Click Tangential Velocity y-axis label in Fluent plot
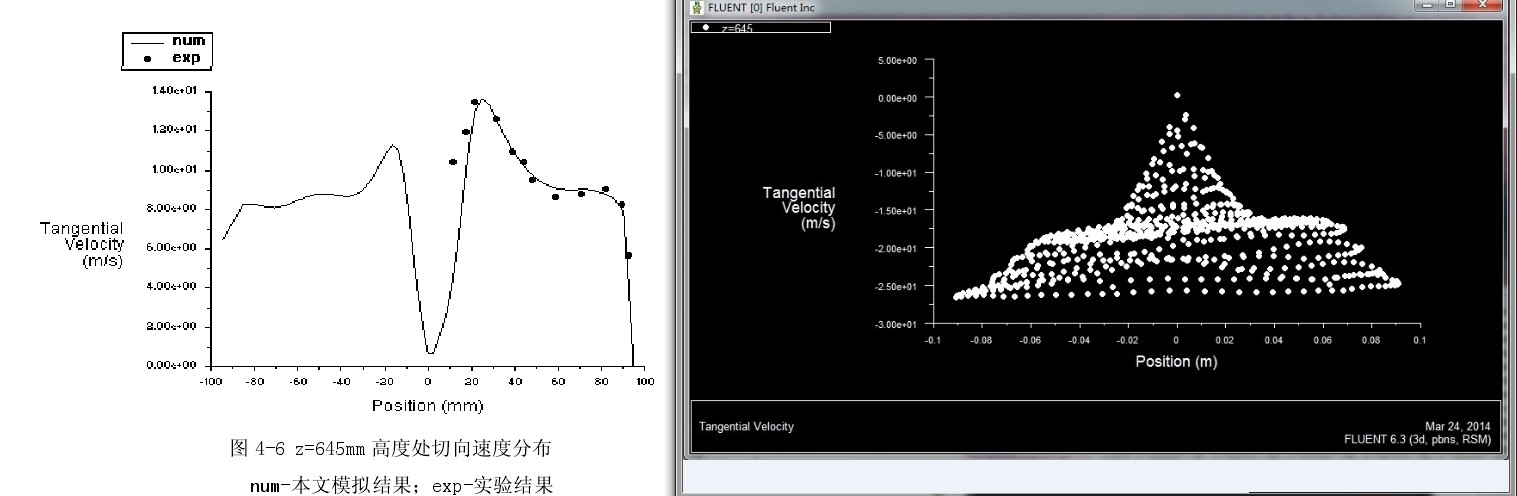The height and width of the screenshot is (496, 1517). point(798,207)
